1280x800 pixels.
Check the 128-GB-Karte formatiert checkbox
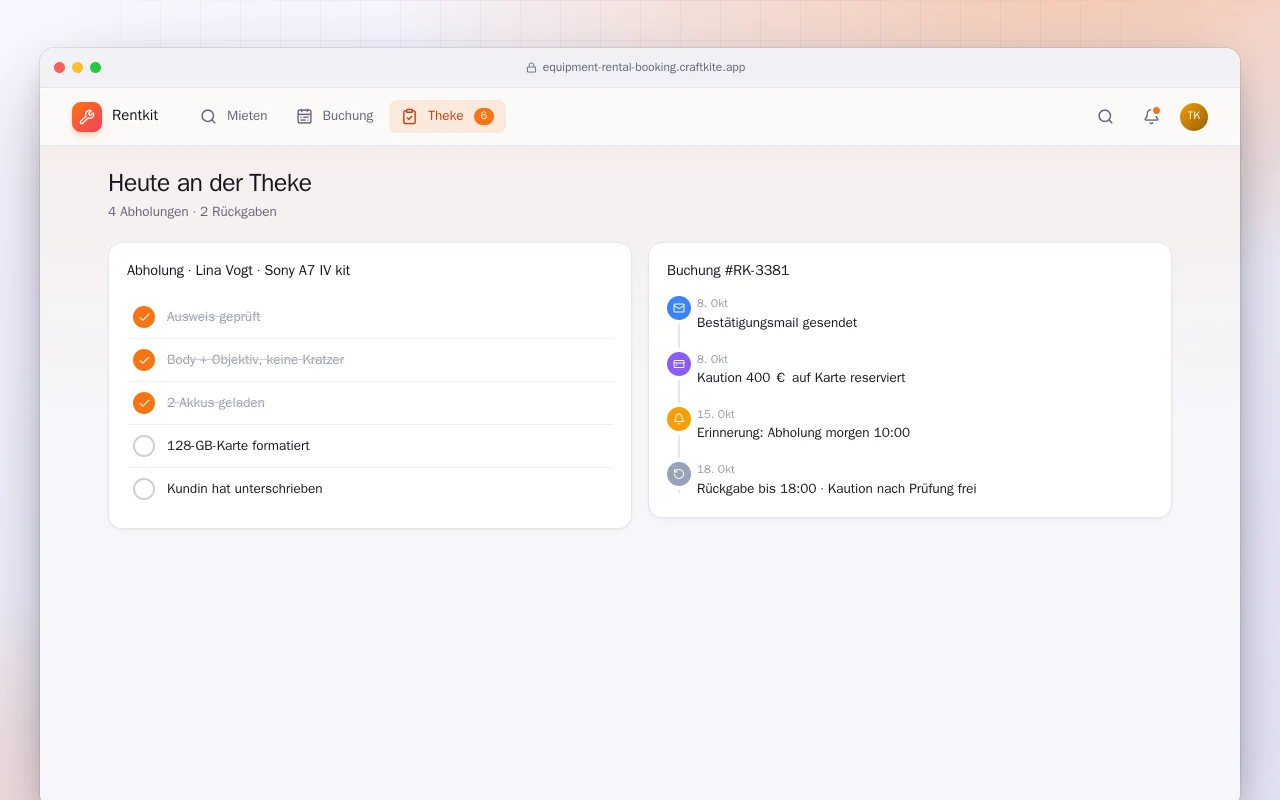[x=144, y=446]
